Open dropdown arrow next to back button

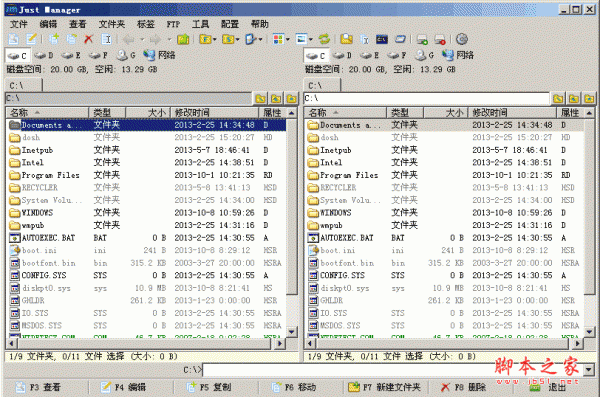coord(142,39)
